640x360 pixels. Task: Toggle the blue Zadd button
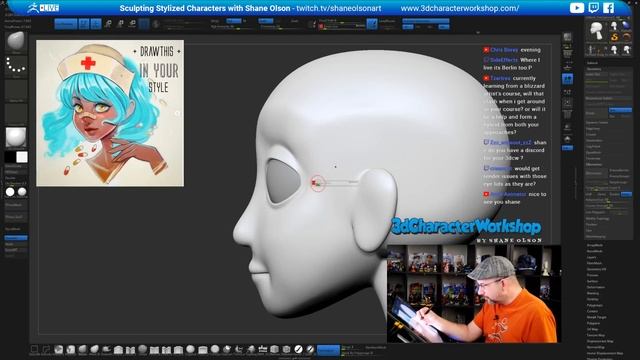[x=265, y=21]
